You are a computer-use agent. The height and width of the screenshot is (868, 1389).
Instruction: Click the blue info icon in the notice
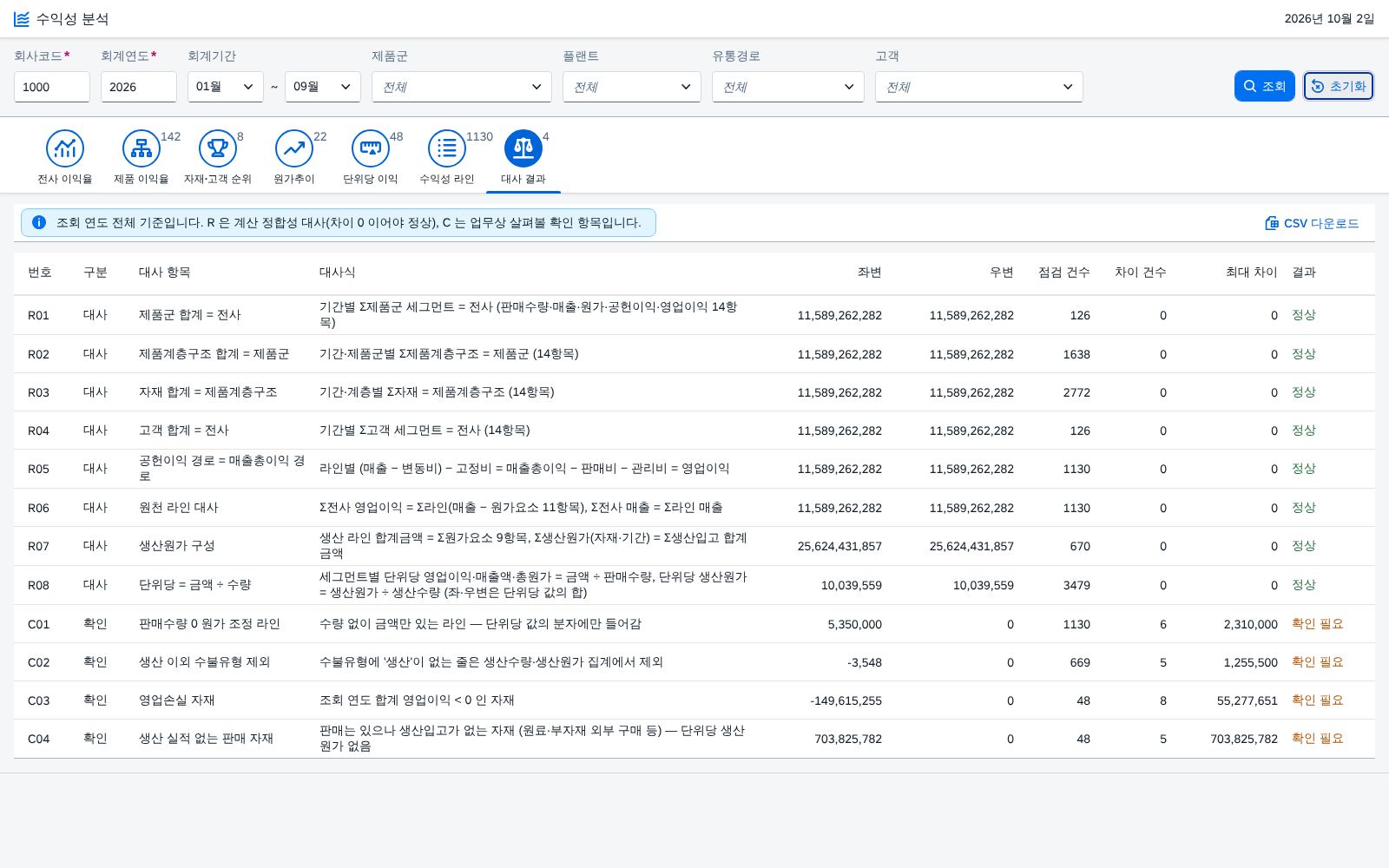pos(38,222)
